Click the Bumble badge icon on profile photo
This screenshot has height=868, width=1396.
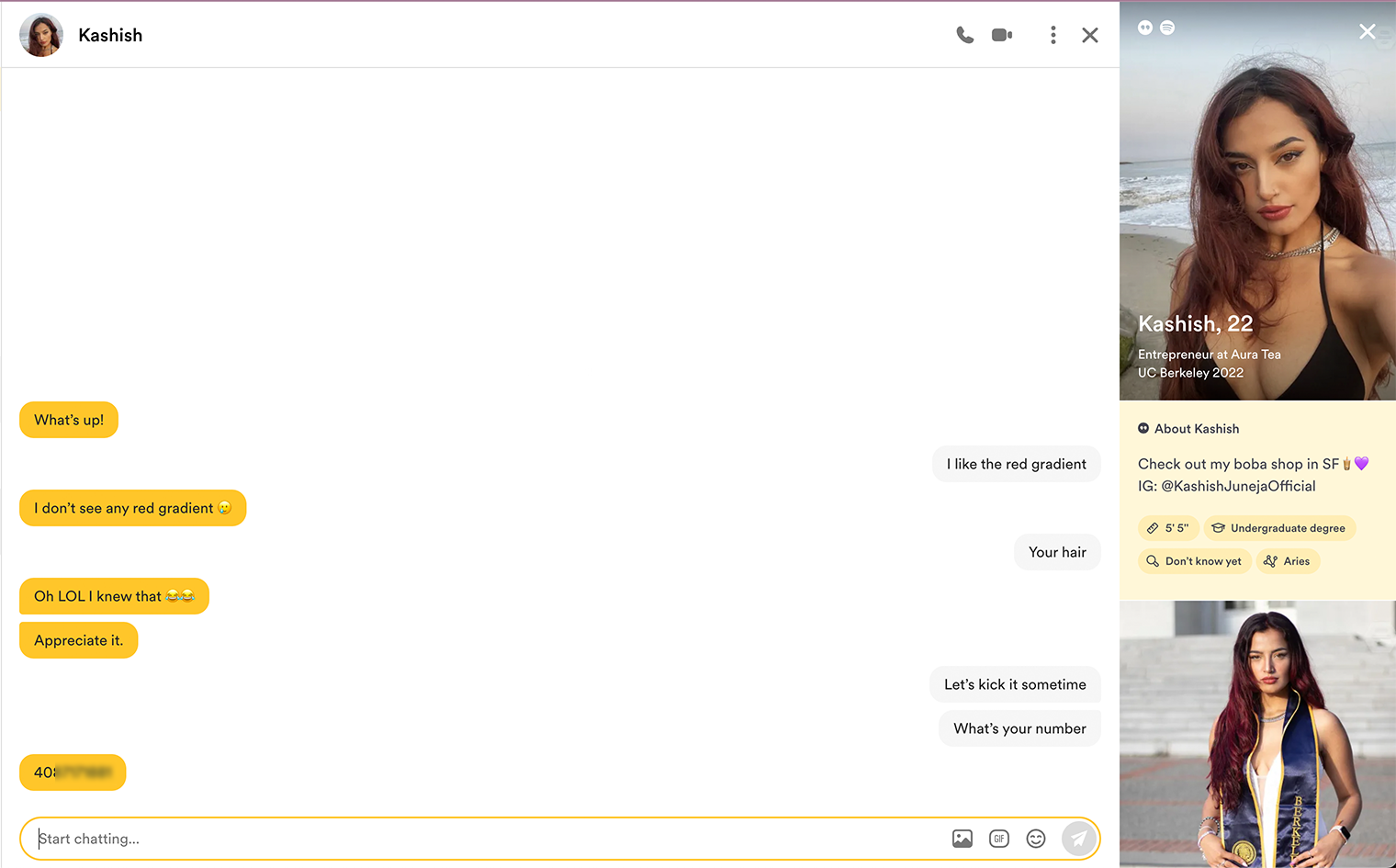pyautogui.click(x=1145, y=28)
